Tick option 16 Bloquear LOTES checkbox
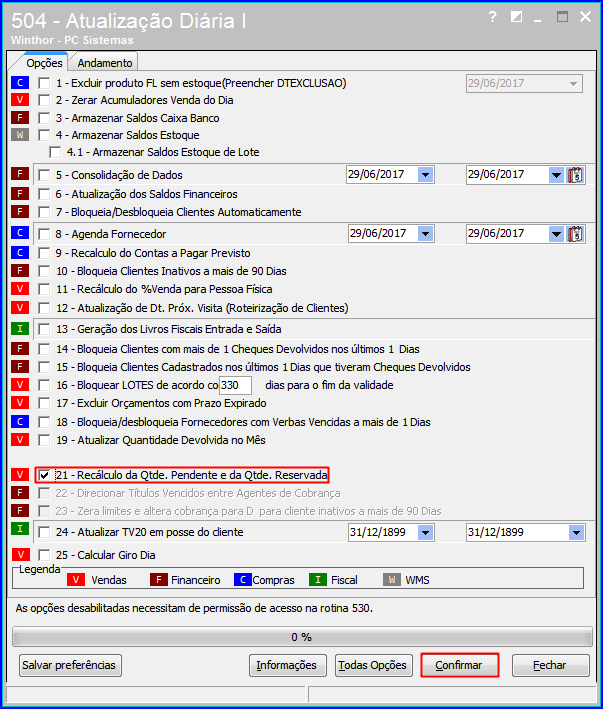This screenshot has height=709, width=603. (x=44, y=385)
